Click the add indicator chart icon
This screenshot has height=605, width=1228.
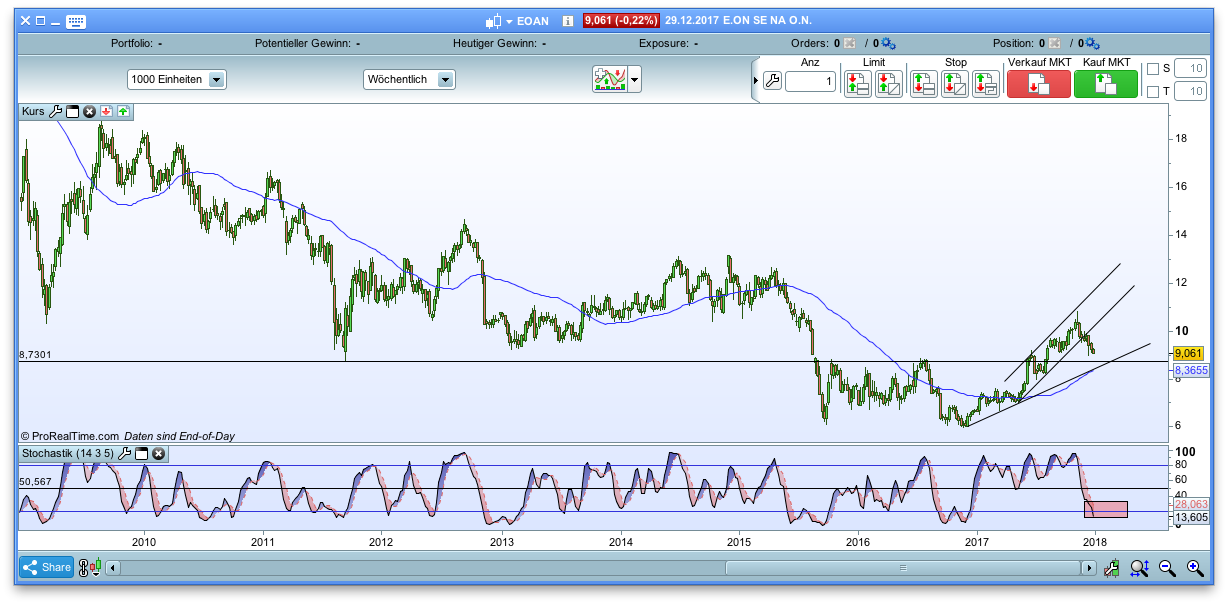click(609, 79)
